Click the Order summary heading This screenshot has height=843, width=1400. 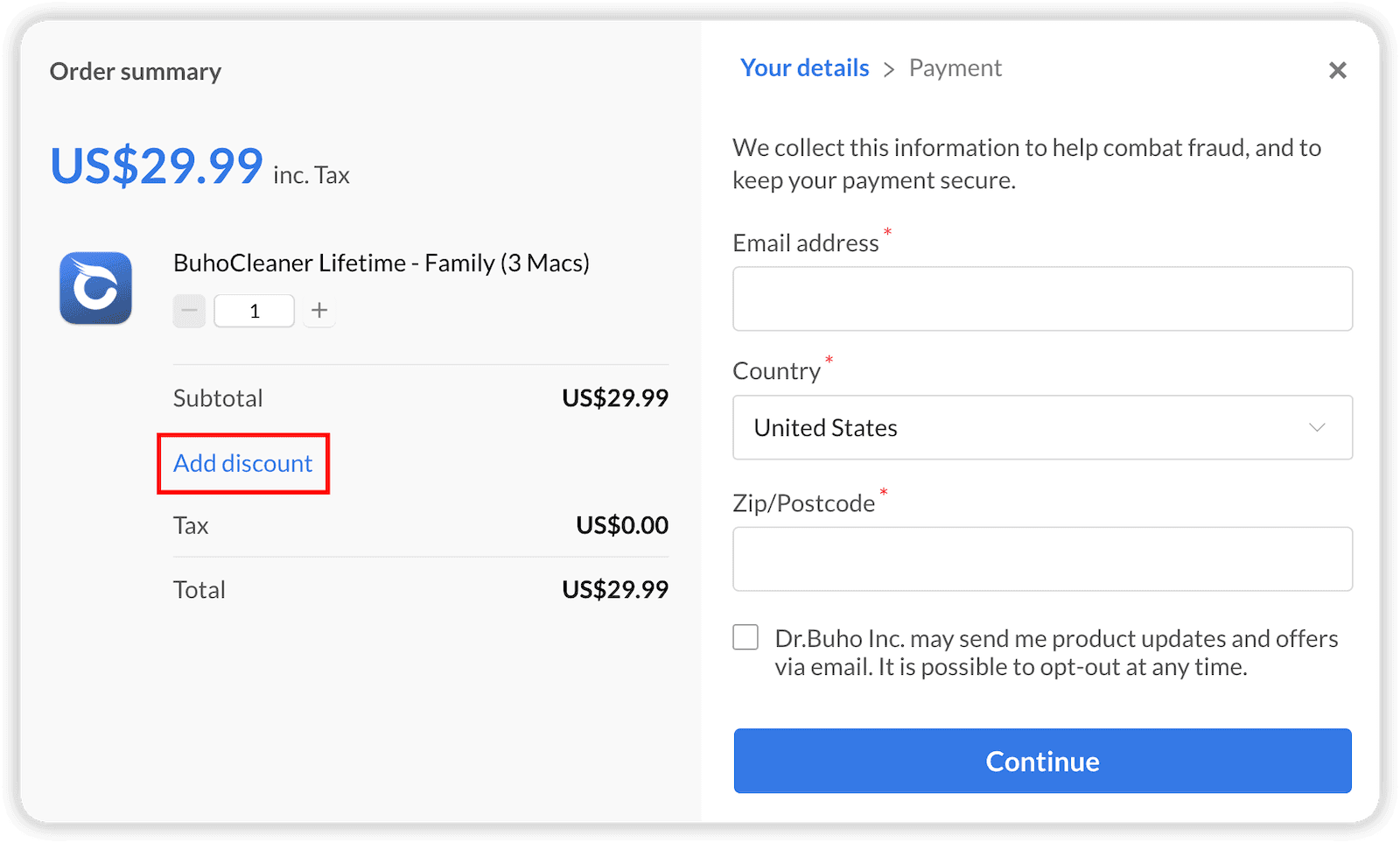(136, 71)
